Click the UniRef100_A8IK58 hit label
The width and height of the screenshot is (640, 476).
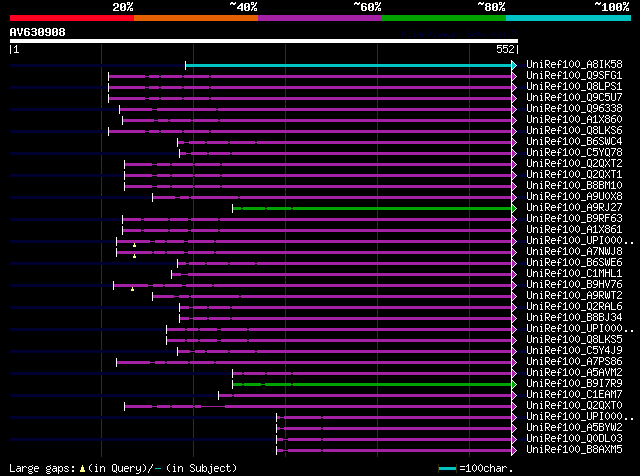tap(574, 65)
